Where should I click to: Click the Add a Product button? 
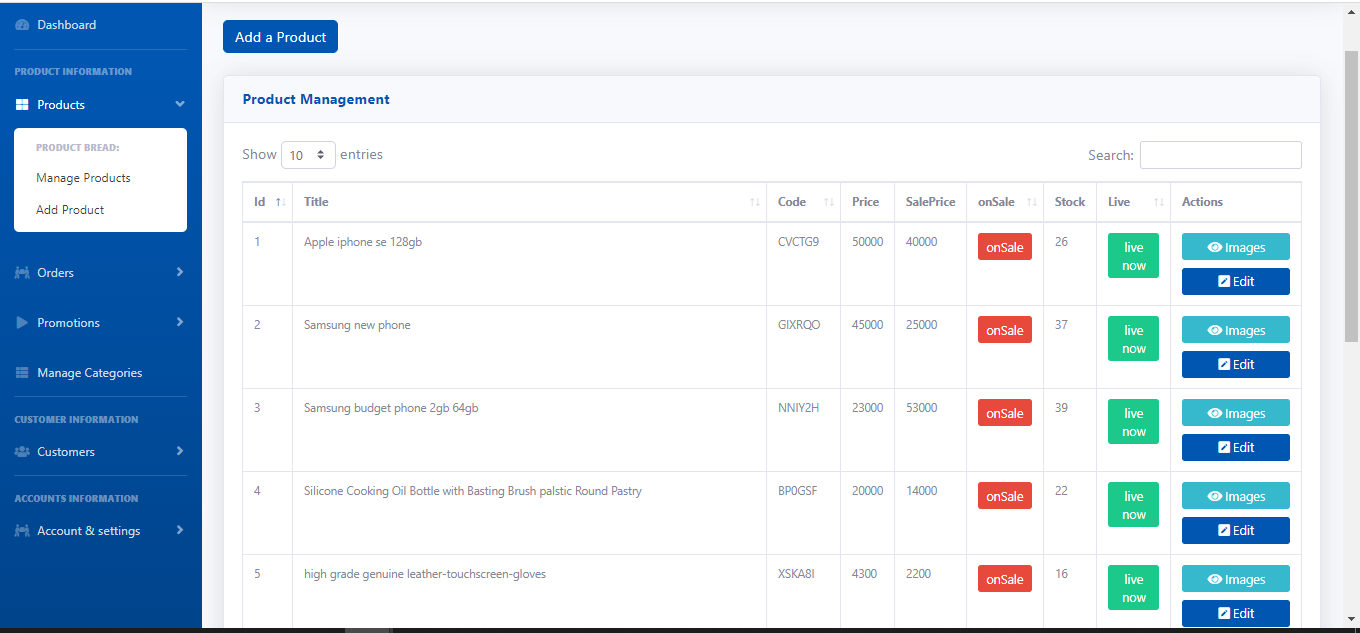[x=280, y=37]
